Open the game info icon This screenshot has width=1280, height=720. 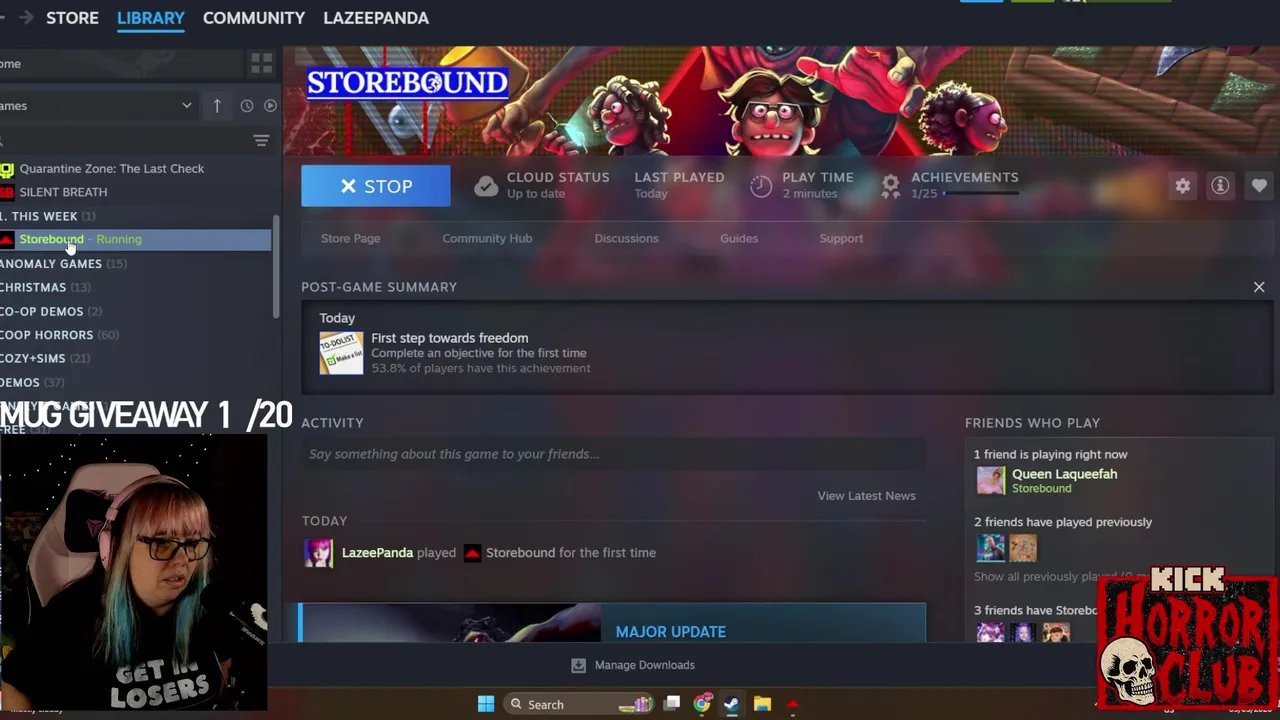point(1220,186)
